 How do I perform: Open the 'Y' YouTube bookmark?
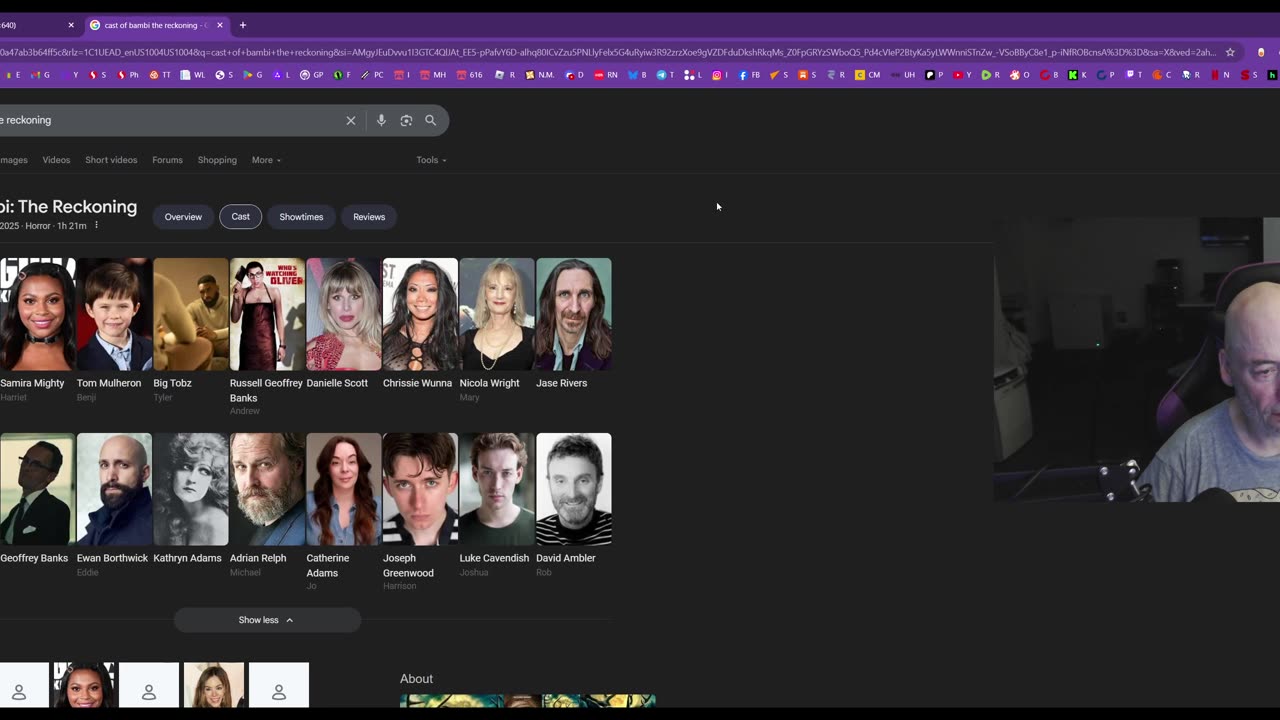[x=962, y=74]
